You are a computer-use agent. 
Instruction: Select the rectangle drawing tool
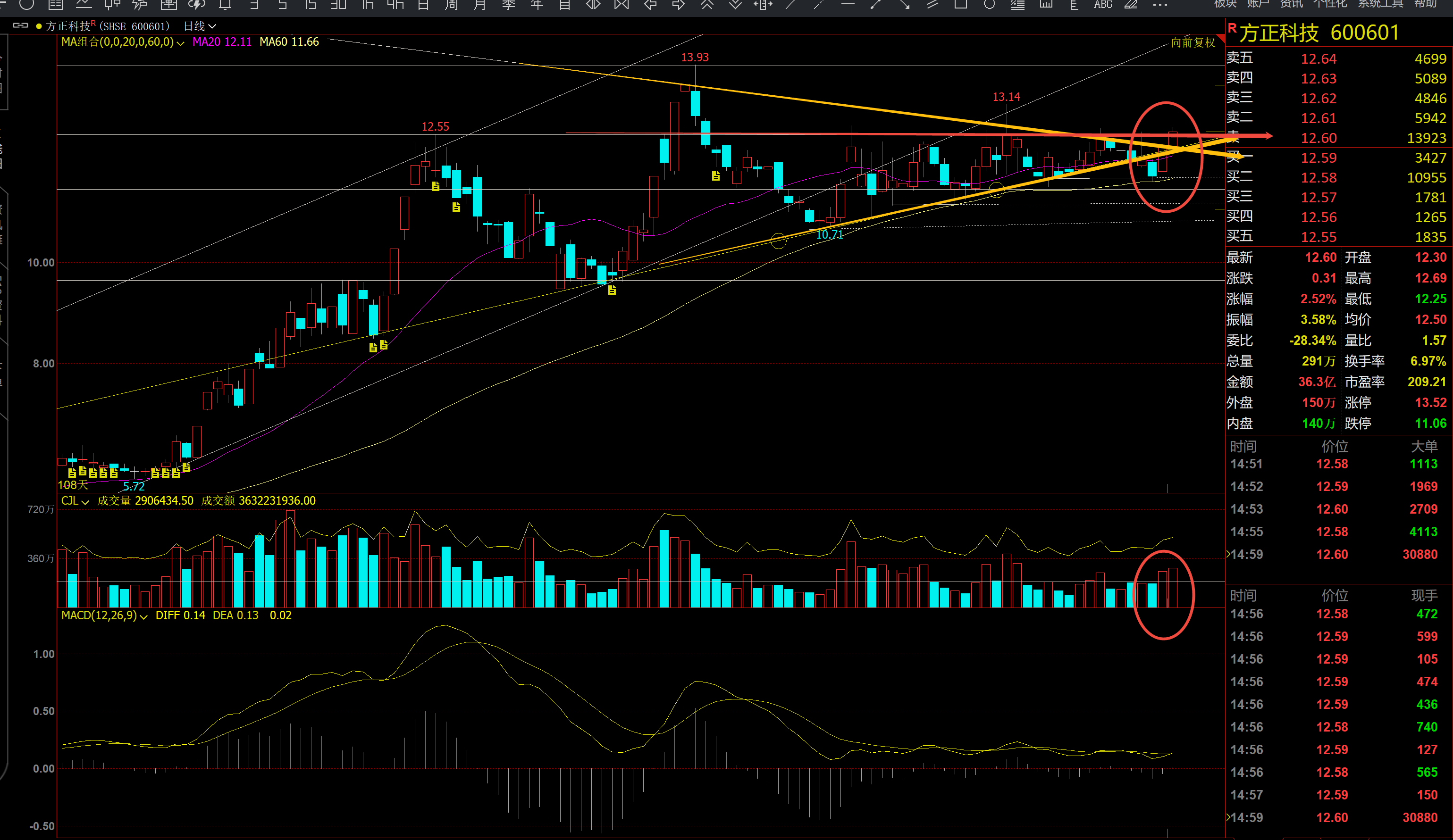(x=961, y=5)
